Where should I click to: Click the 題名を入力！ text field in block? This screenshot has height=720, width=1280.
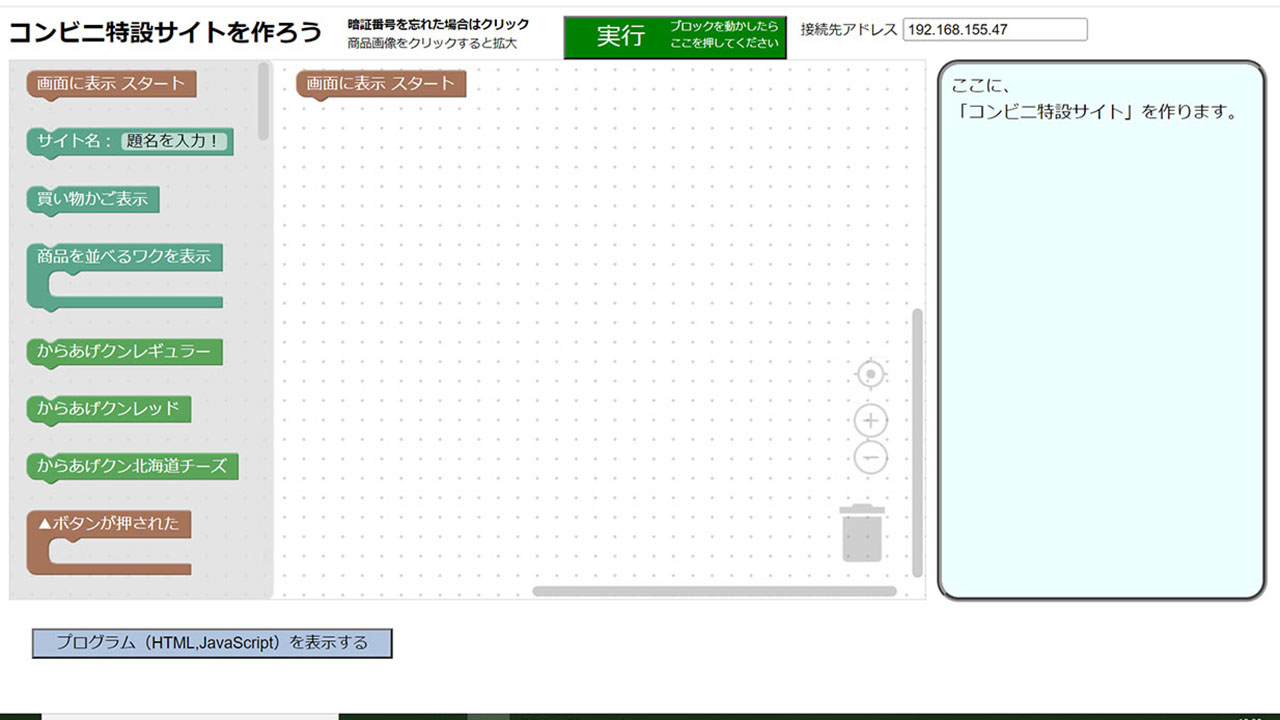click(175, 142)
